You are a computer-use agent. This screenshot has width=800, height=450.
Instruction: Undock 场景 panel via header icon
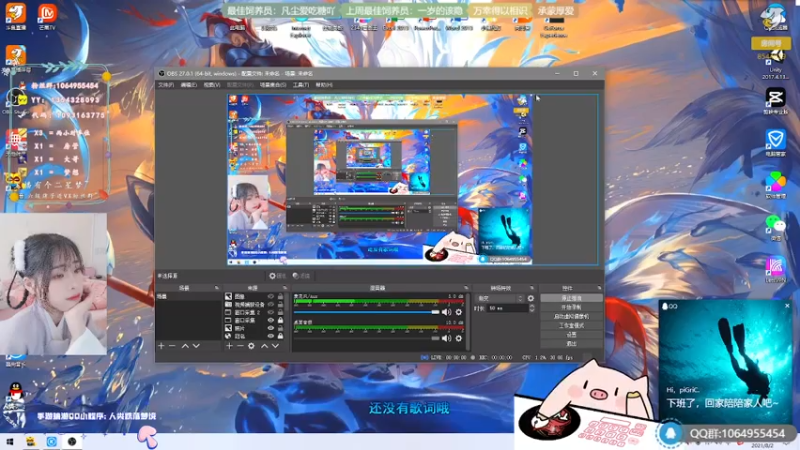(x=217, y=288)
